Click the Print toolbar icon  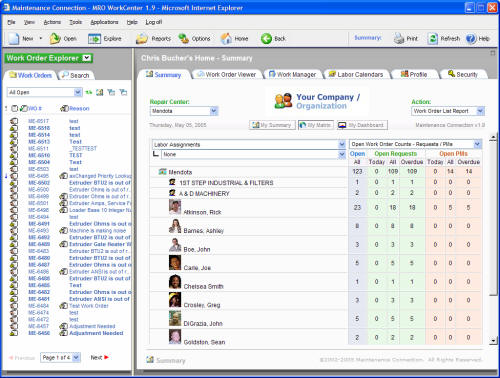pyautogui.click(x=399, y=39)
